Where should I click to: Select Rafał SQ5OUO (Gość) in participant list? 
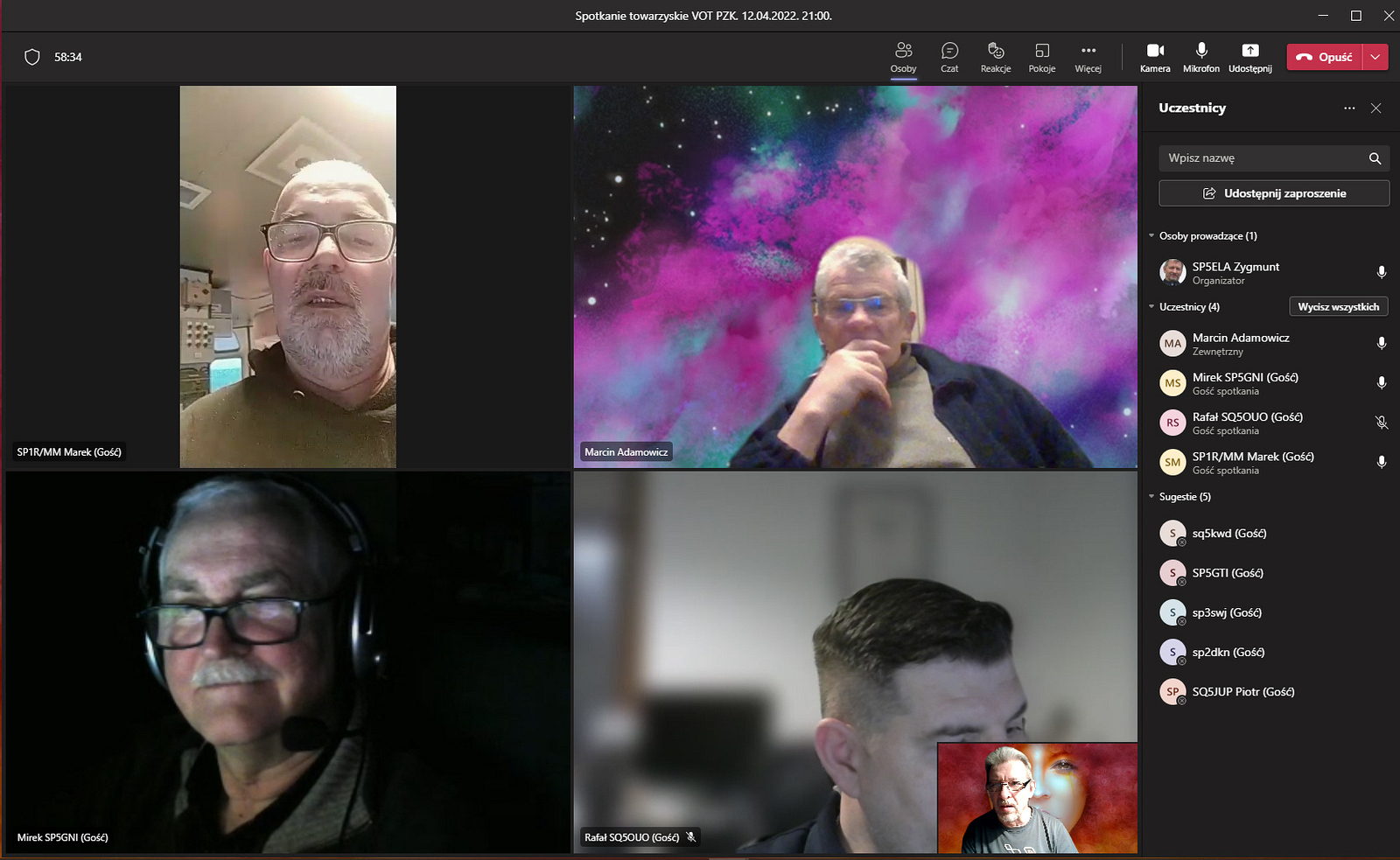point(1248,417)
